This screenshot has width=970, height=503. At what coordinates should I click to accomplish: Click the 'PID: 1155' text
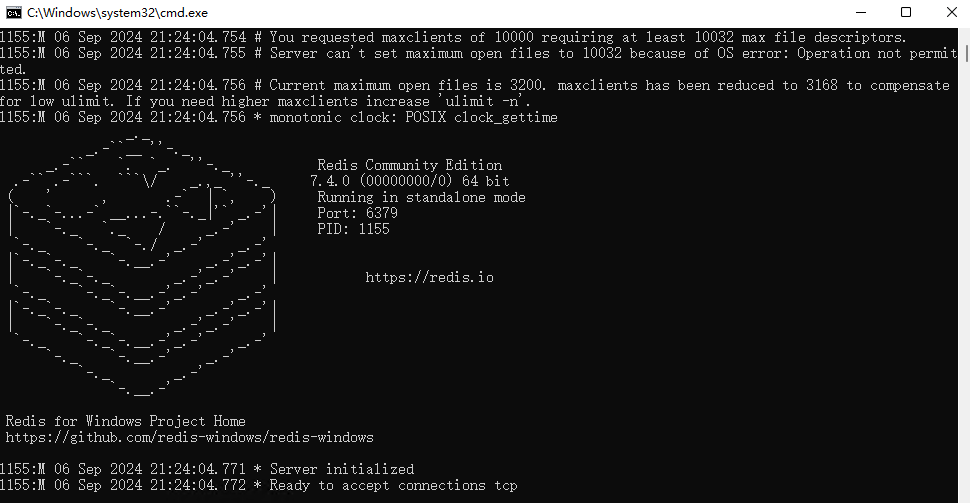tap(353, 229)
